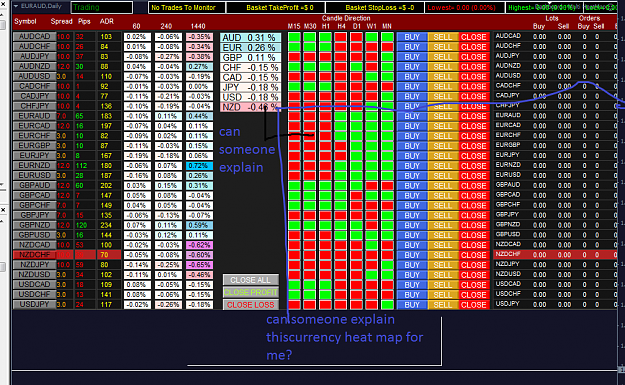Click AUDCAD label in right lots table
The height and width of the screenshot is (385, 625).
click(508, 36)
